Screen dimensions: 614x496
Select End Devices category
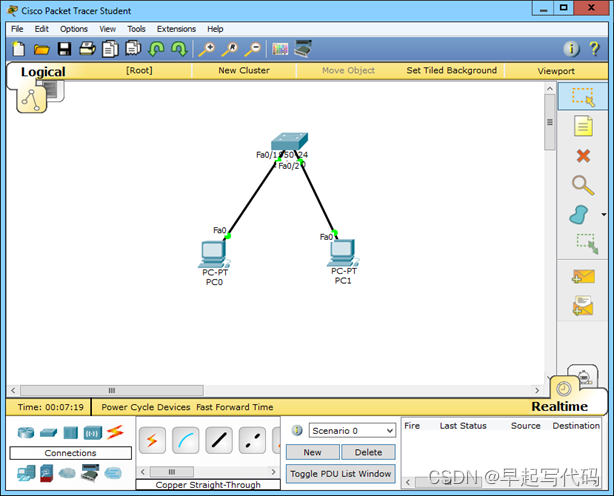[26, 473]
